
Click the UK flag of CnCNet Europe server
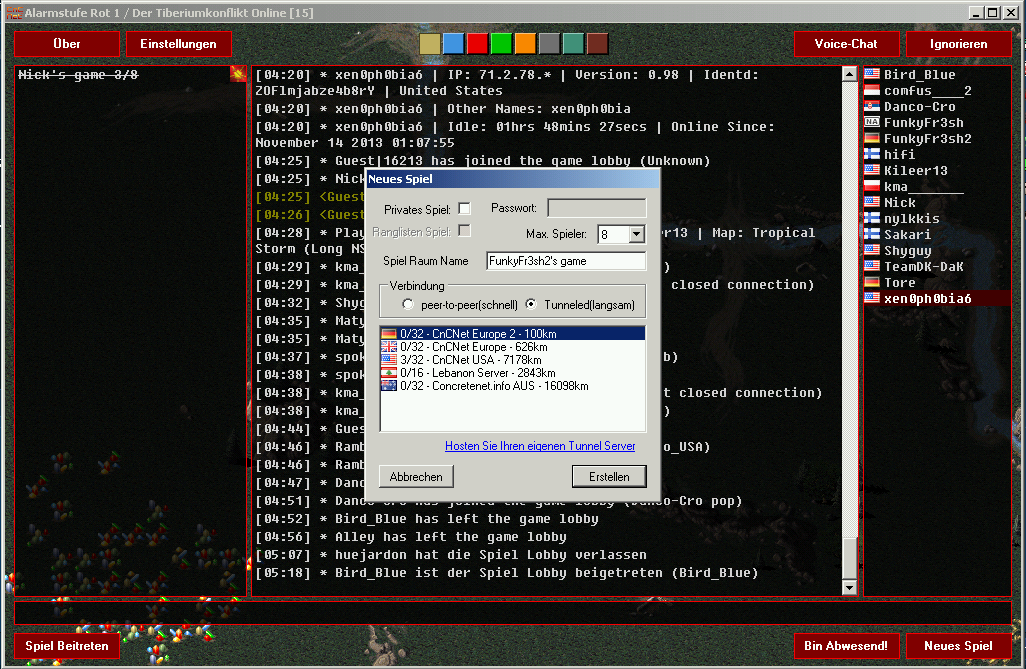[389, 347]
